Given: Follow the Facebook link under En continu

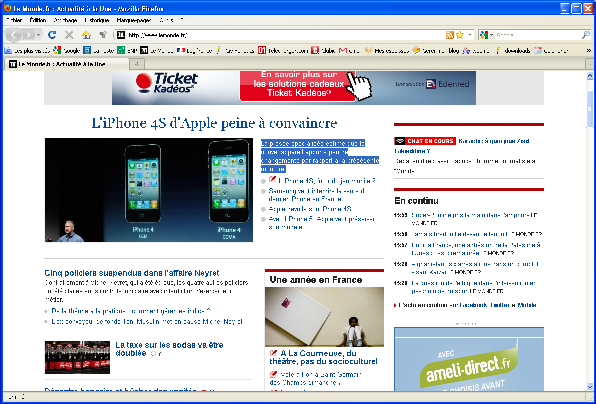Looking at the screenshot, I should [x=474, y=305].
